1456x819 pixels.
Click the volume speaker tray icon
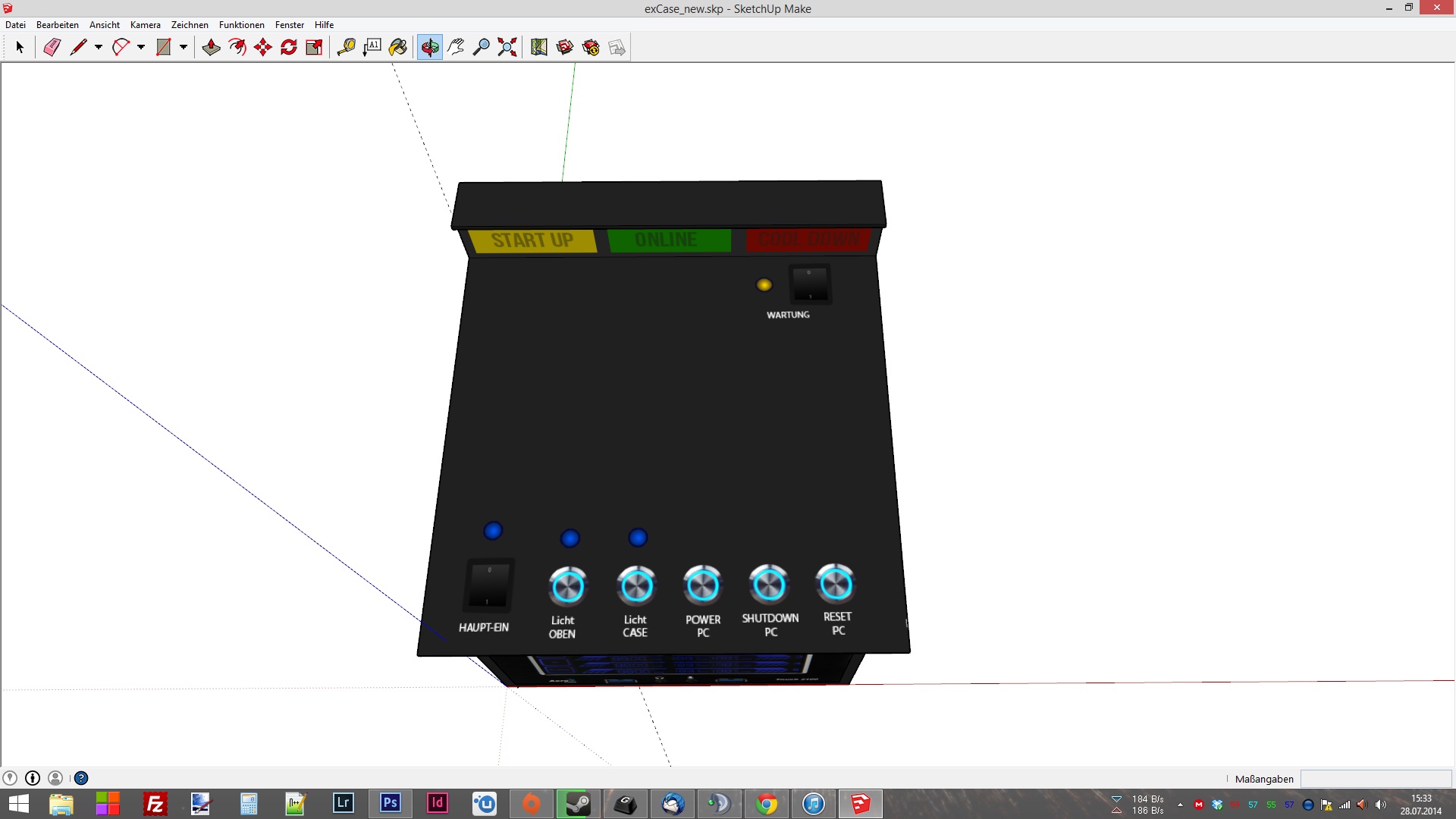(x=1380, y=805)
